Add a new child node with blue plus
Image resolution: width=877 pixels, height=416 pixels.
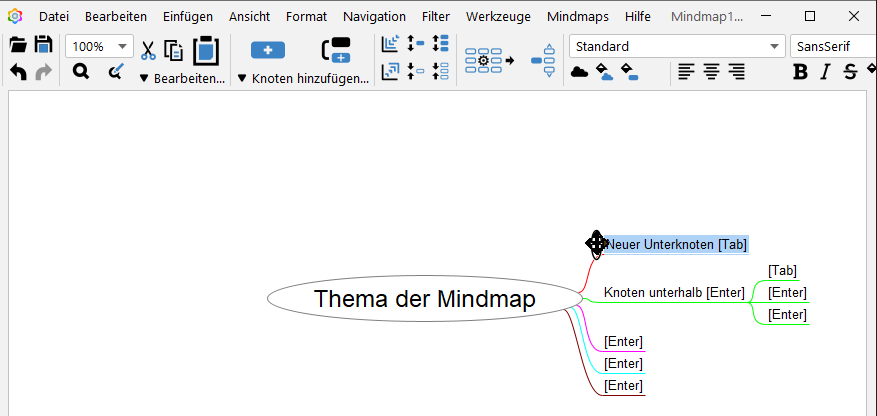point(268,50)
